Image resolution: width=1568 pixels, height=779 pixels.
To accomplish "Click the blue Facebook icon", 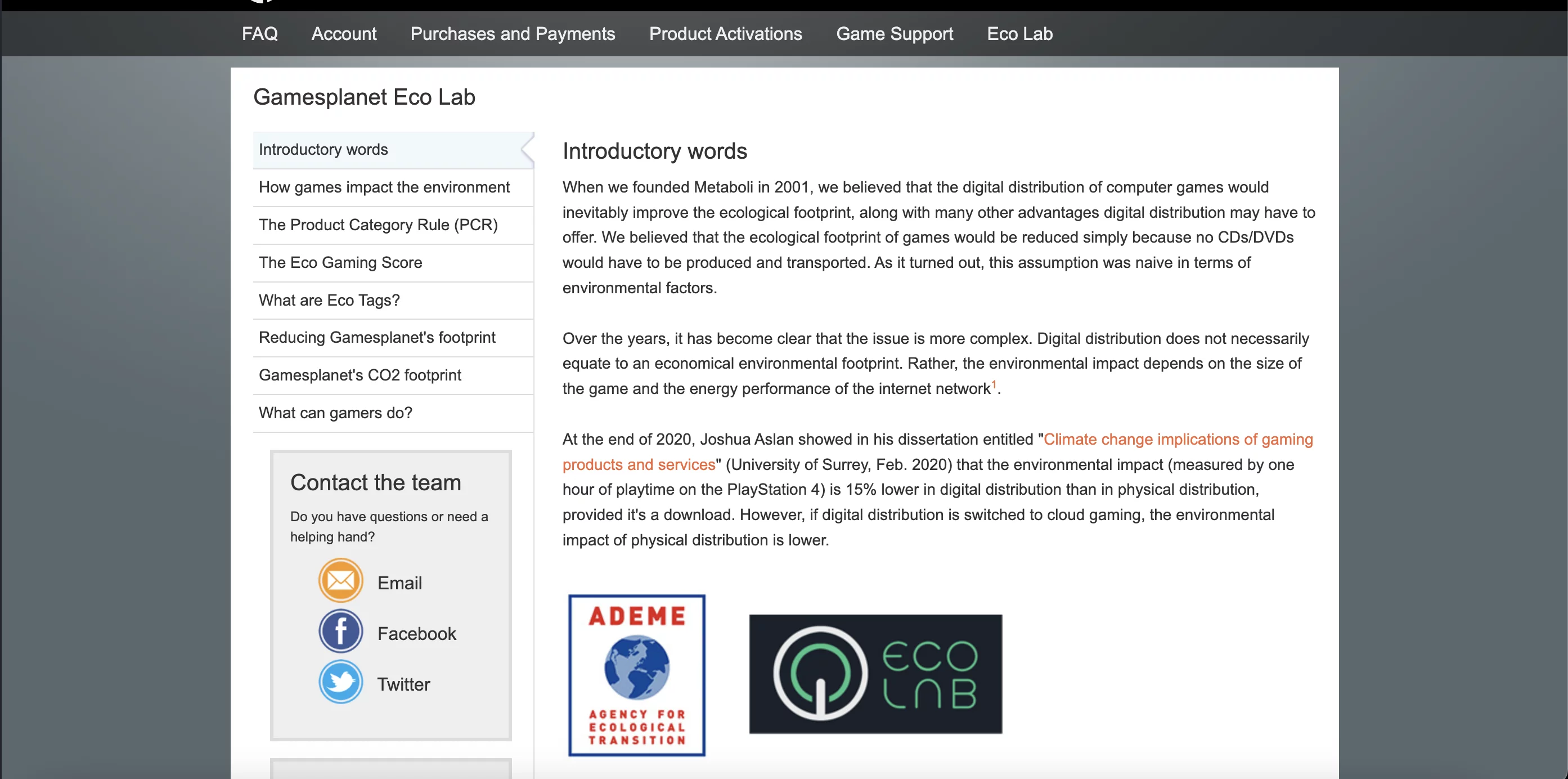I will click(340, 631).
